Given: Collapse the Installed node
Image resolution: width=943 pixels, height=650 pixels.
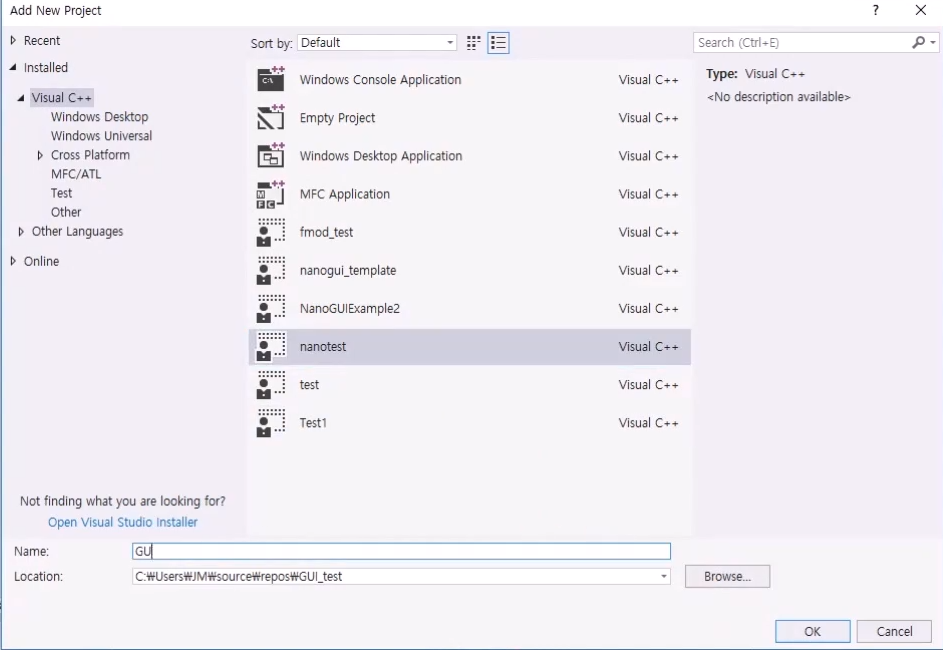Looking at the screenshot, I should tap(13, 67).
